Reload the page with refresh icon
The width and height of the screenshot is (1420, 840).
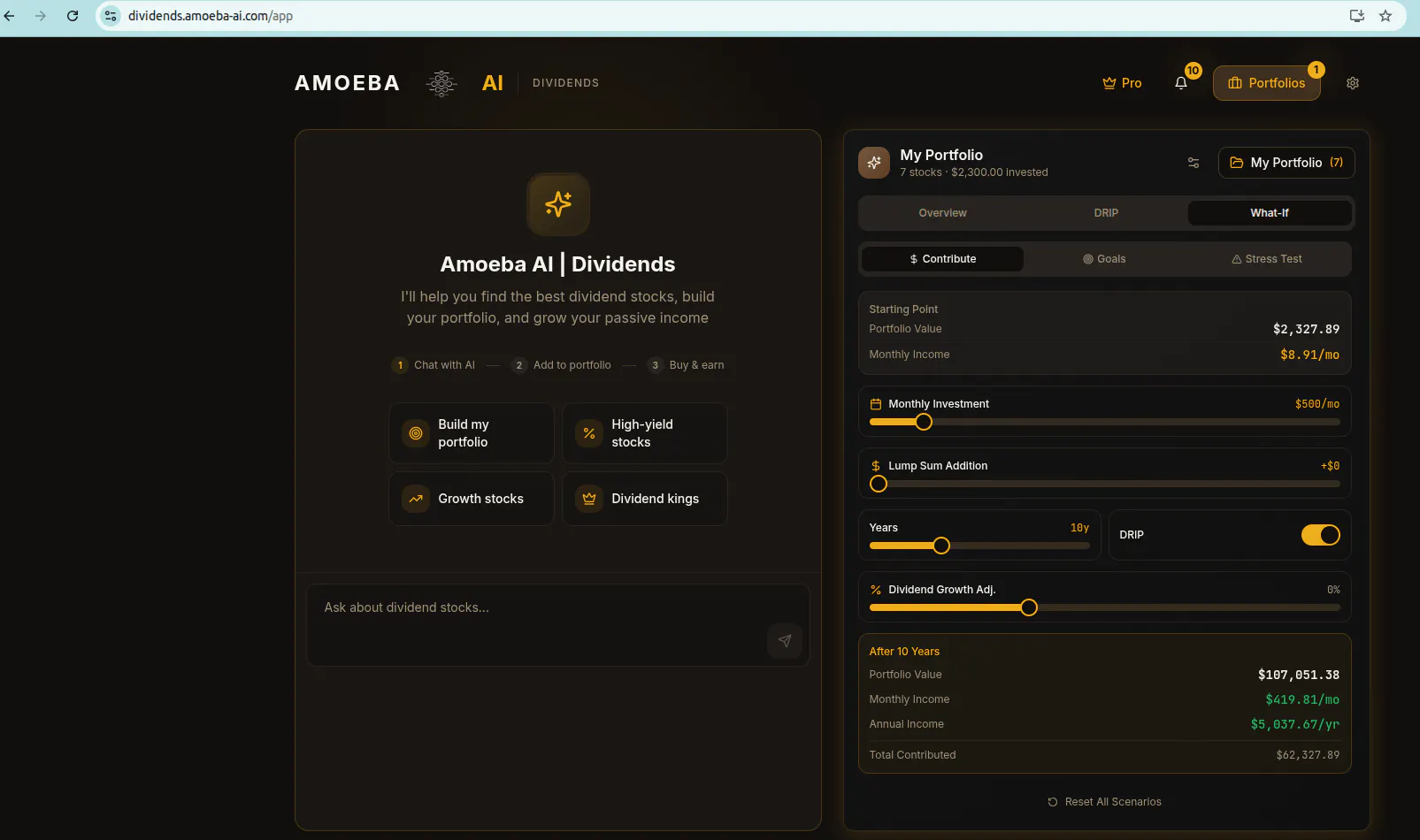click(73, 16)
